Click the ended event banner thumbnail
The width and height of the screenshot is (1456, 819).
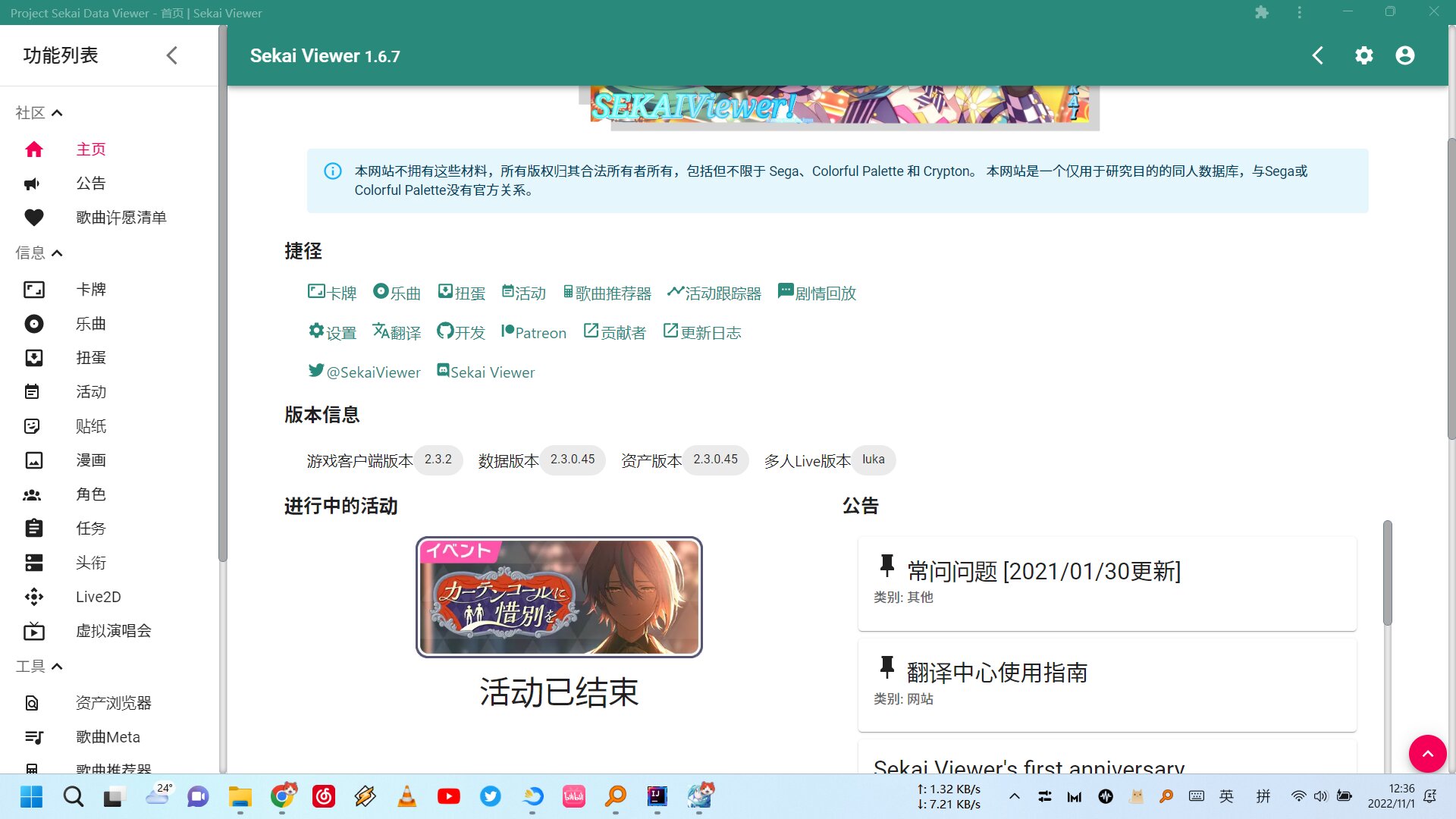559,596
